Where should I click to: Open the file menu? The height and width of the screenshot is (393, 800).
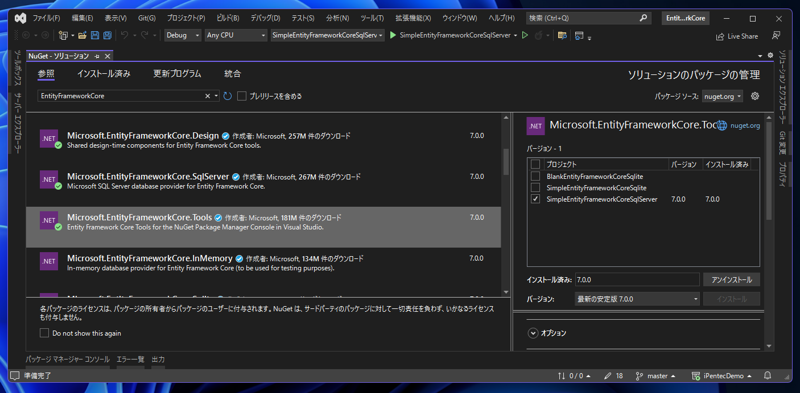click(46, 18)
